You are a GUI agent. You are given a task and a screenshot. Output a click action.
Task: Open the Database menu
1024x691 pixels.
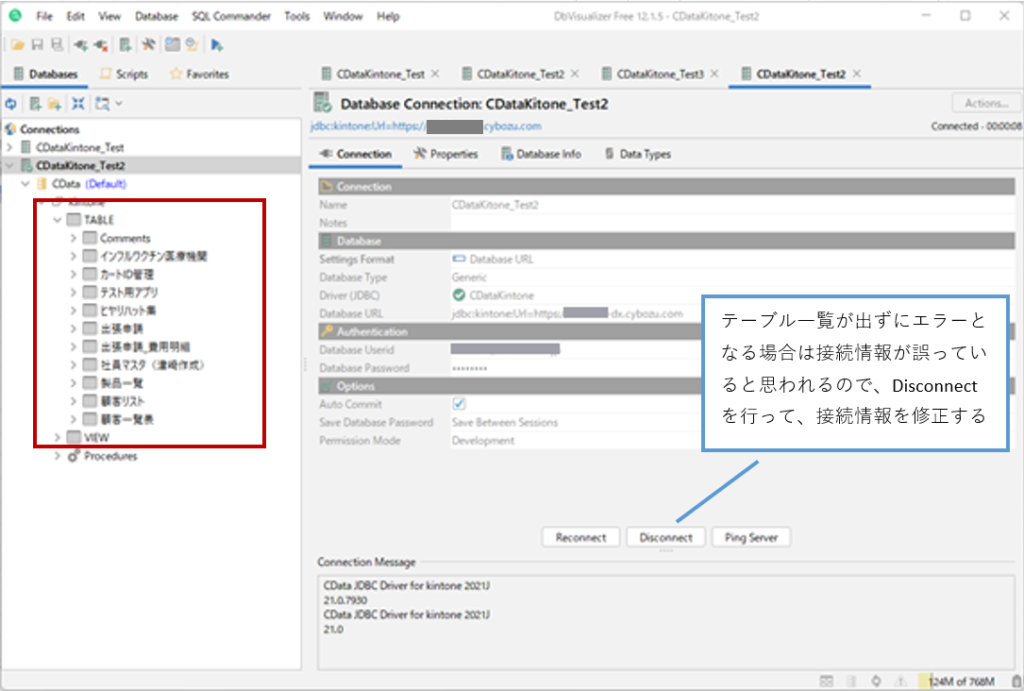coord(156,16)
